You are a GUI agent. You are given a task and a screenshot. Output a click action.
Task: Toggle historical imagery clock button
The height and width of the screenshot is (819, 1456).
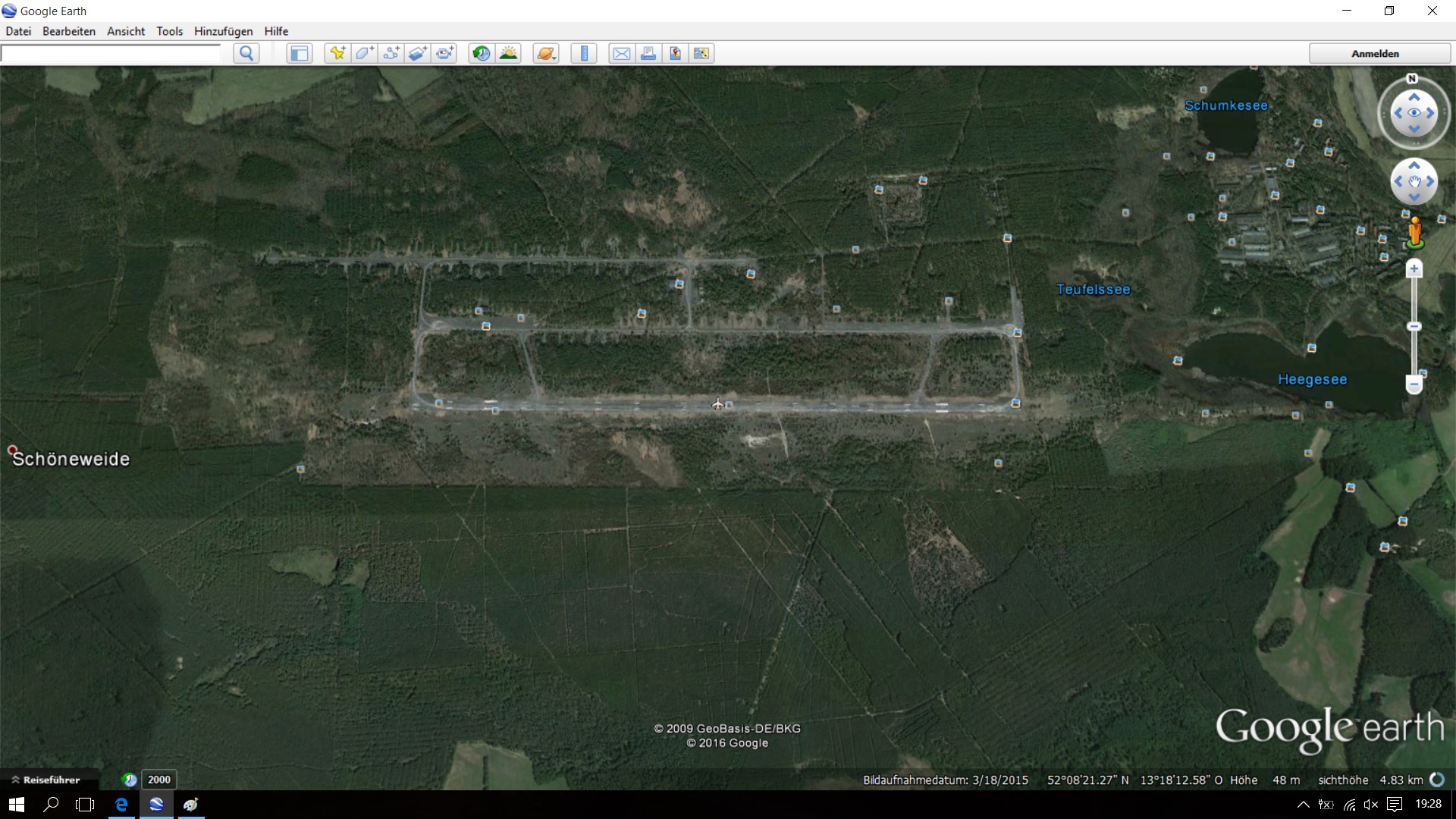click(481, 53)
